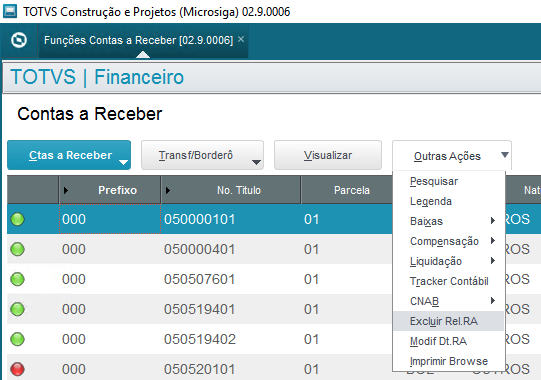
Task: Click Parcela 01 cell of row 050520101
Action: [347, 368]
